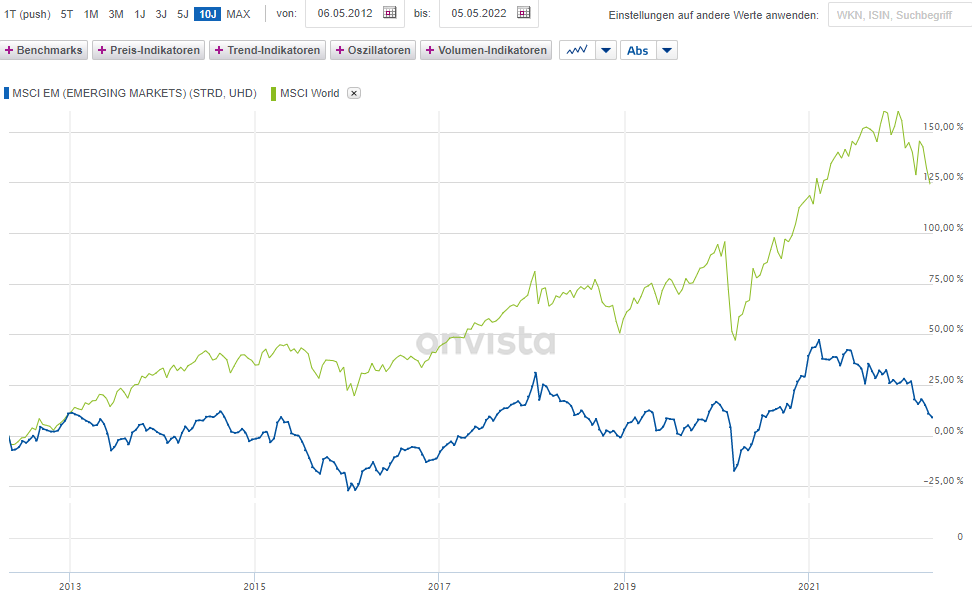Remove the MSCI World benchmark
Screen dimensions: 972x598
[x=354, y=93]
